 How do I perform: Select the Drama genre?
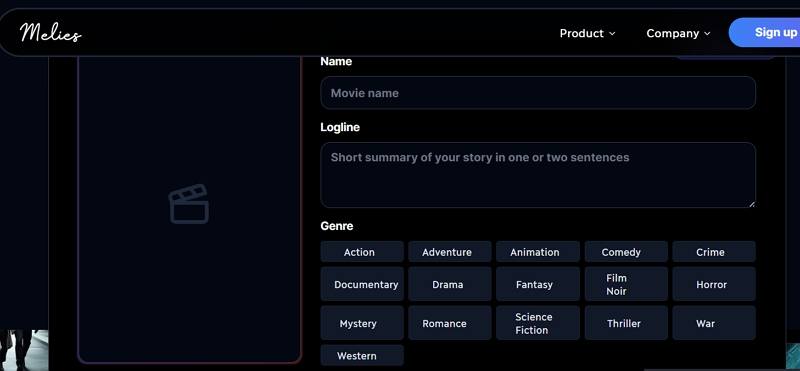click(449, 284)
